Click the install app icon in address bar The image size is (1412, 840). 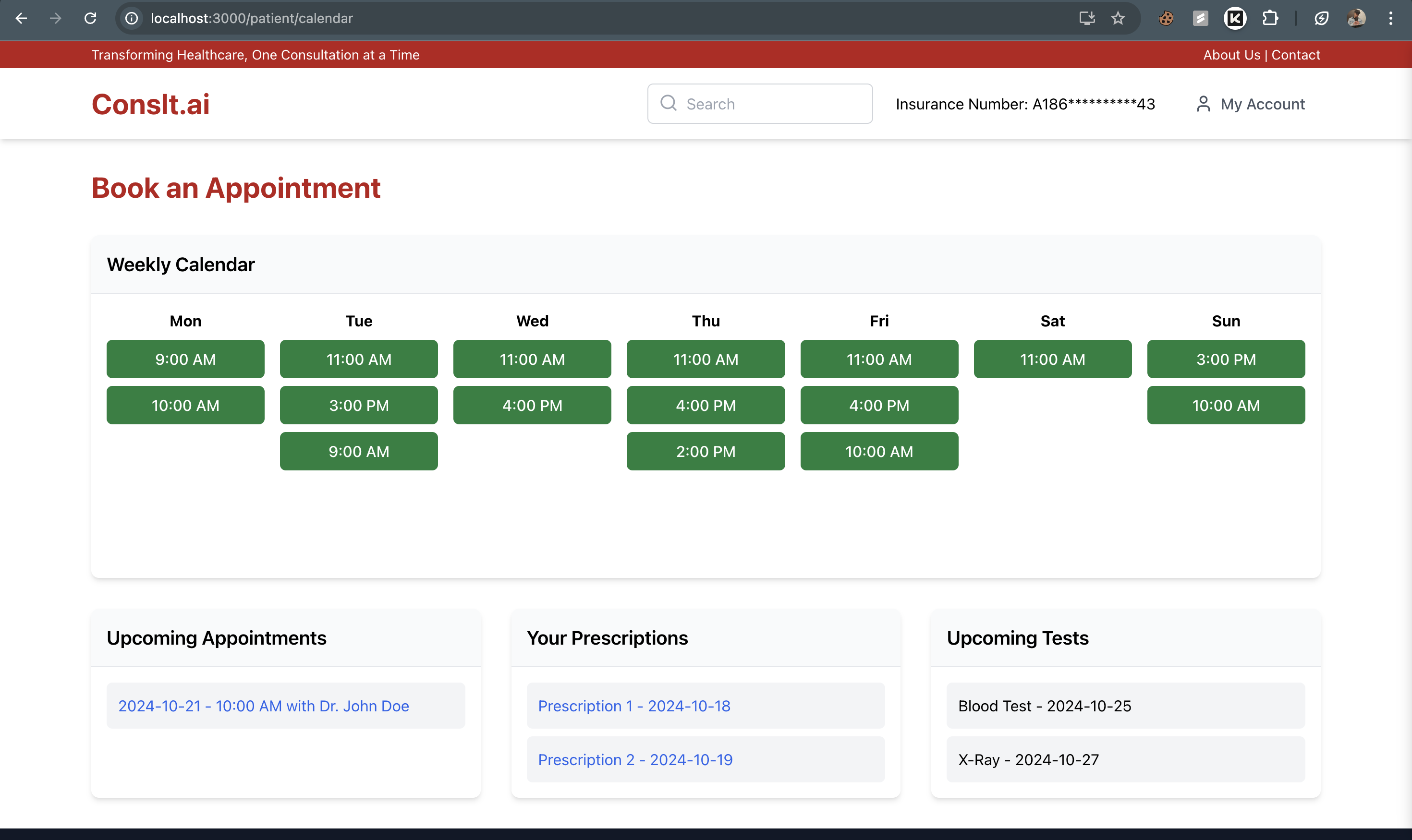coord(1086,18)
